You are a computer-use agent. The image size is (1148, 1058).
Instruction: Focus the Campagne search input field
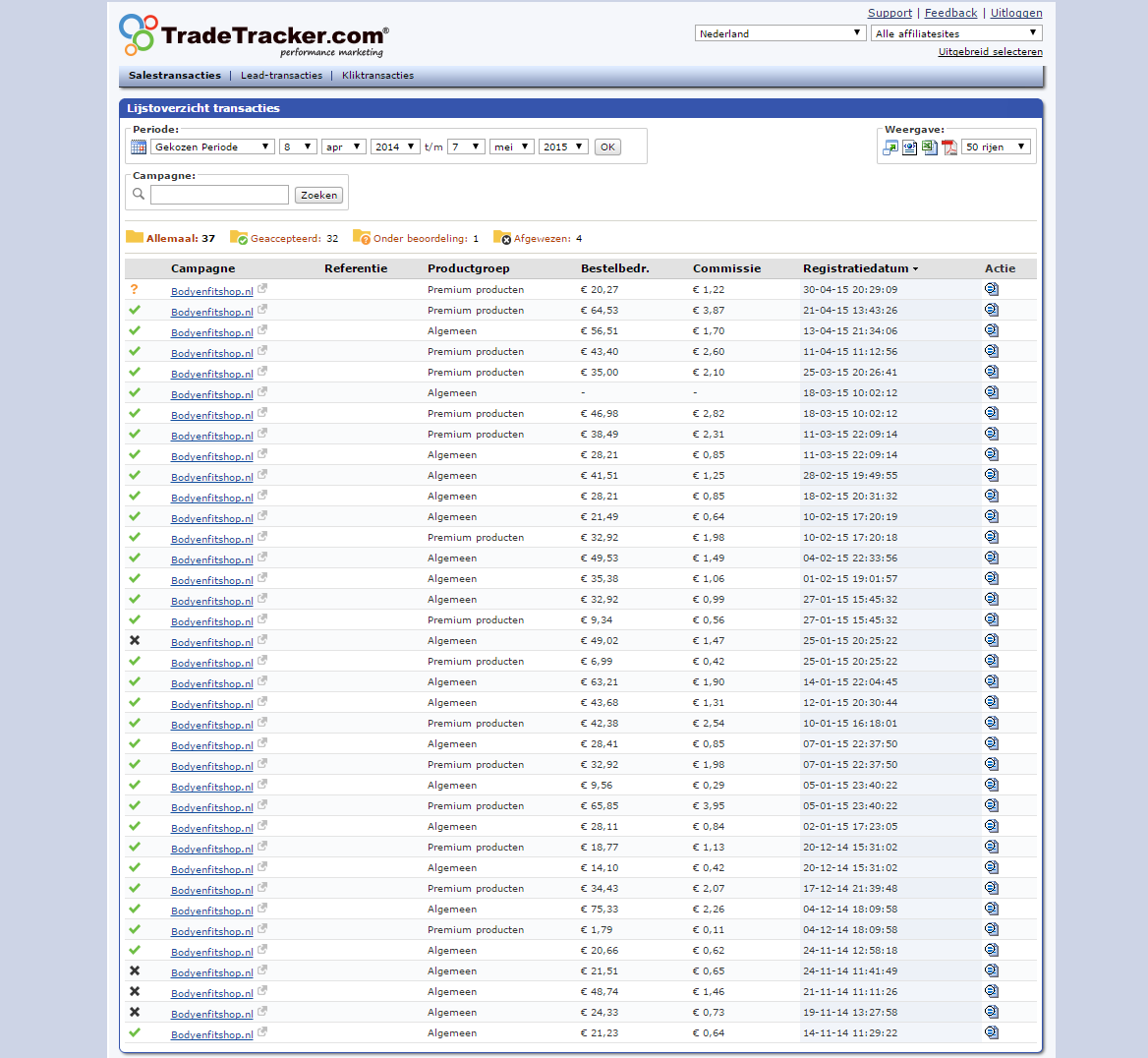[219, 194]
